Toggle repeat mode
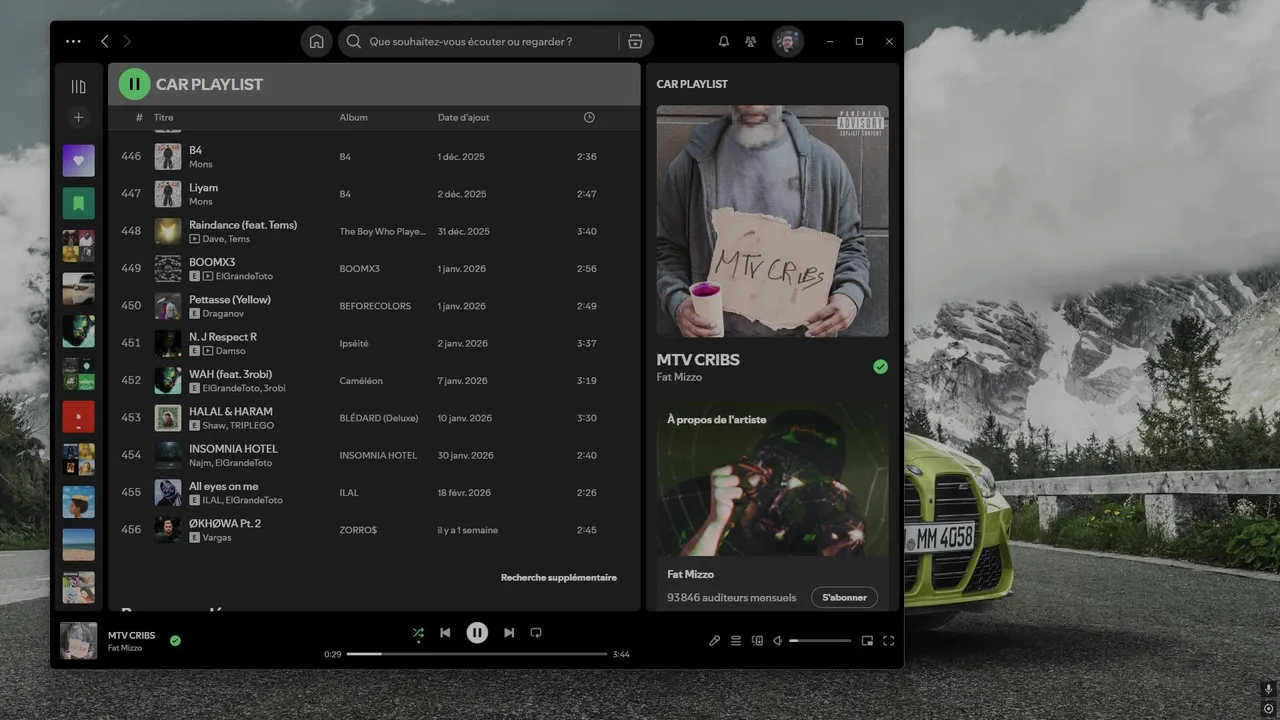 [x=536, y=633]
